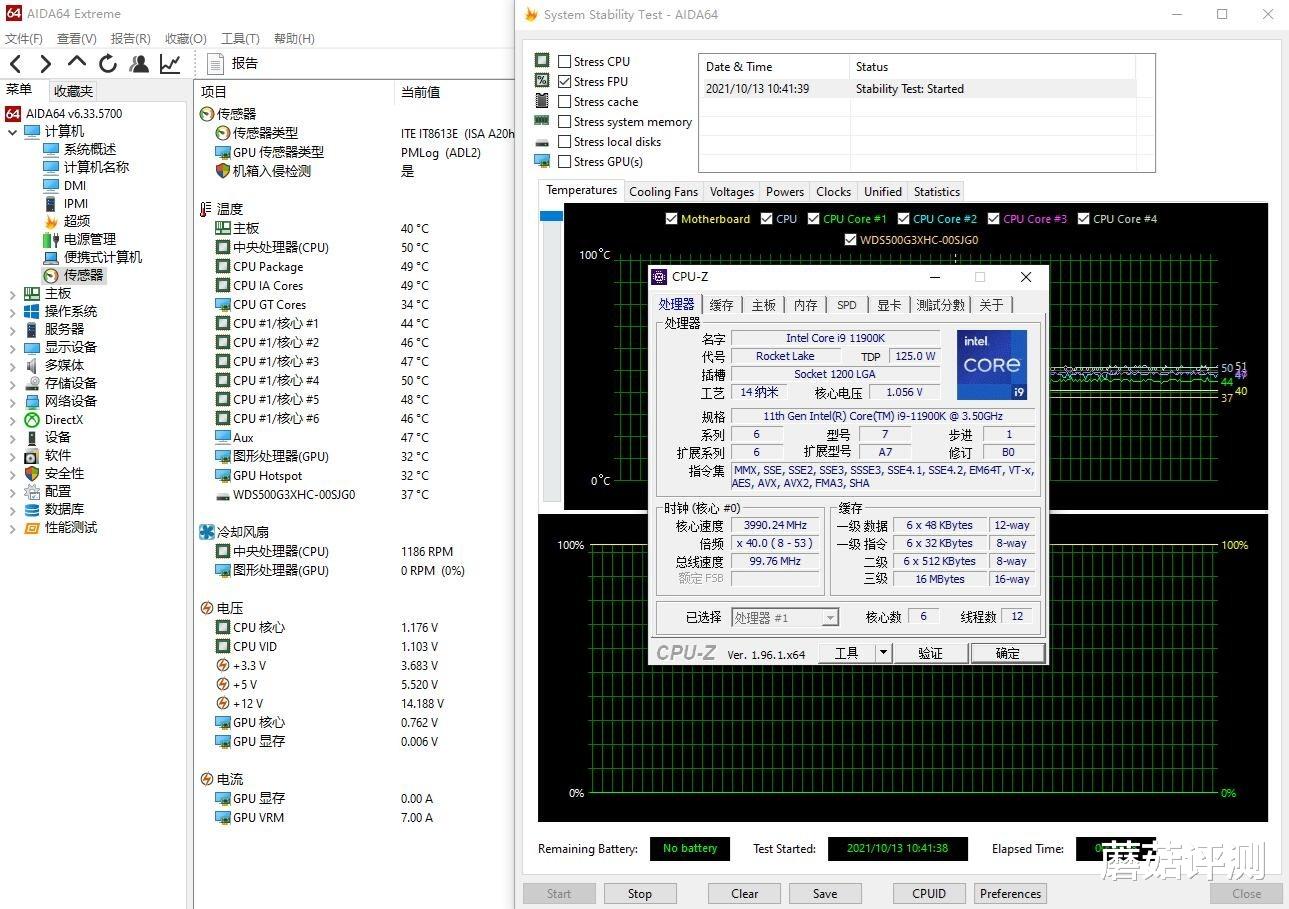Click the forward arrow in AIDA64 toolbar
The height and width of the screenshot is (909, 1289).
[45, 62]
